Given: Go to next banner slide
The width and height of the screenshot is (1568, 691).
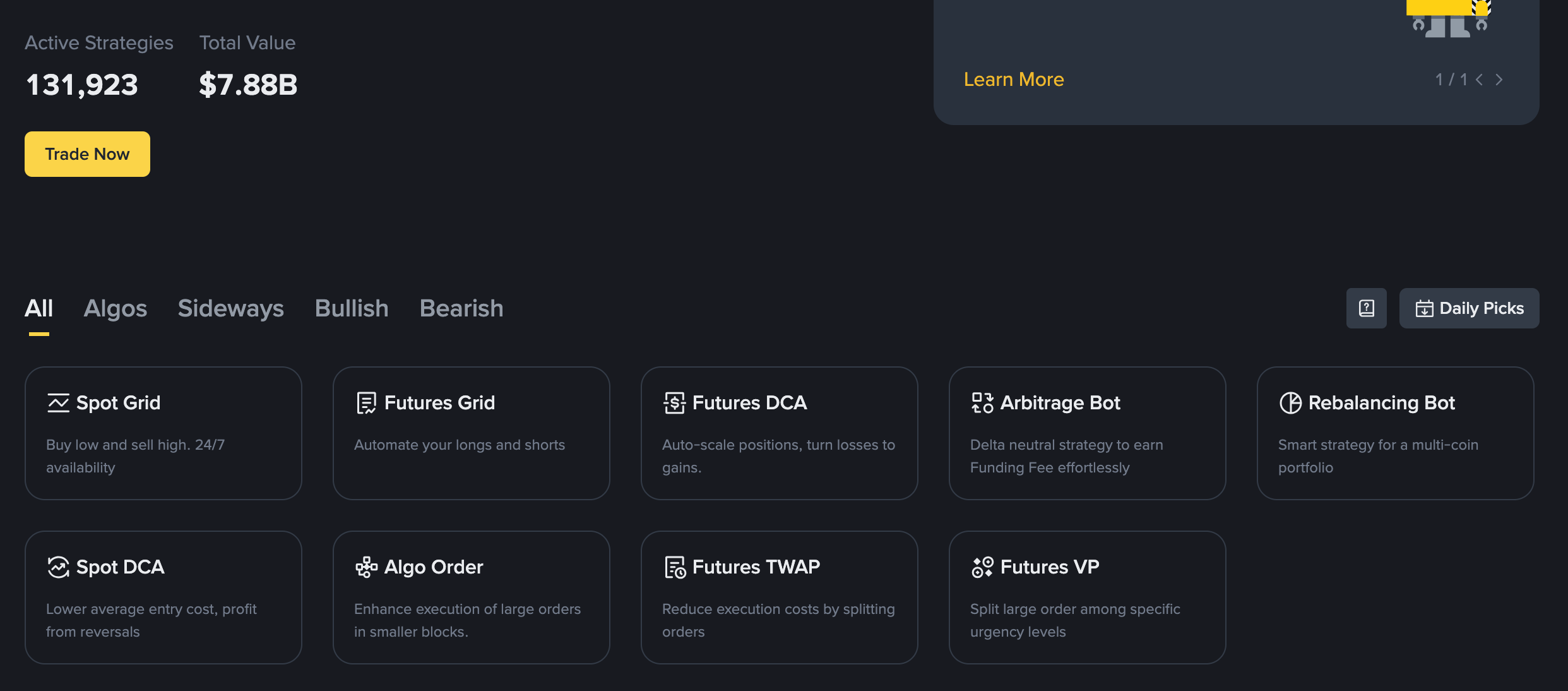Looking at the screenshot, I should (1499, 80).
